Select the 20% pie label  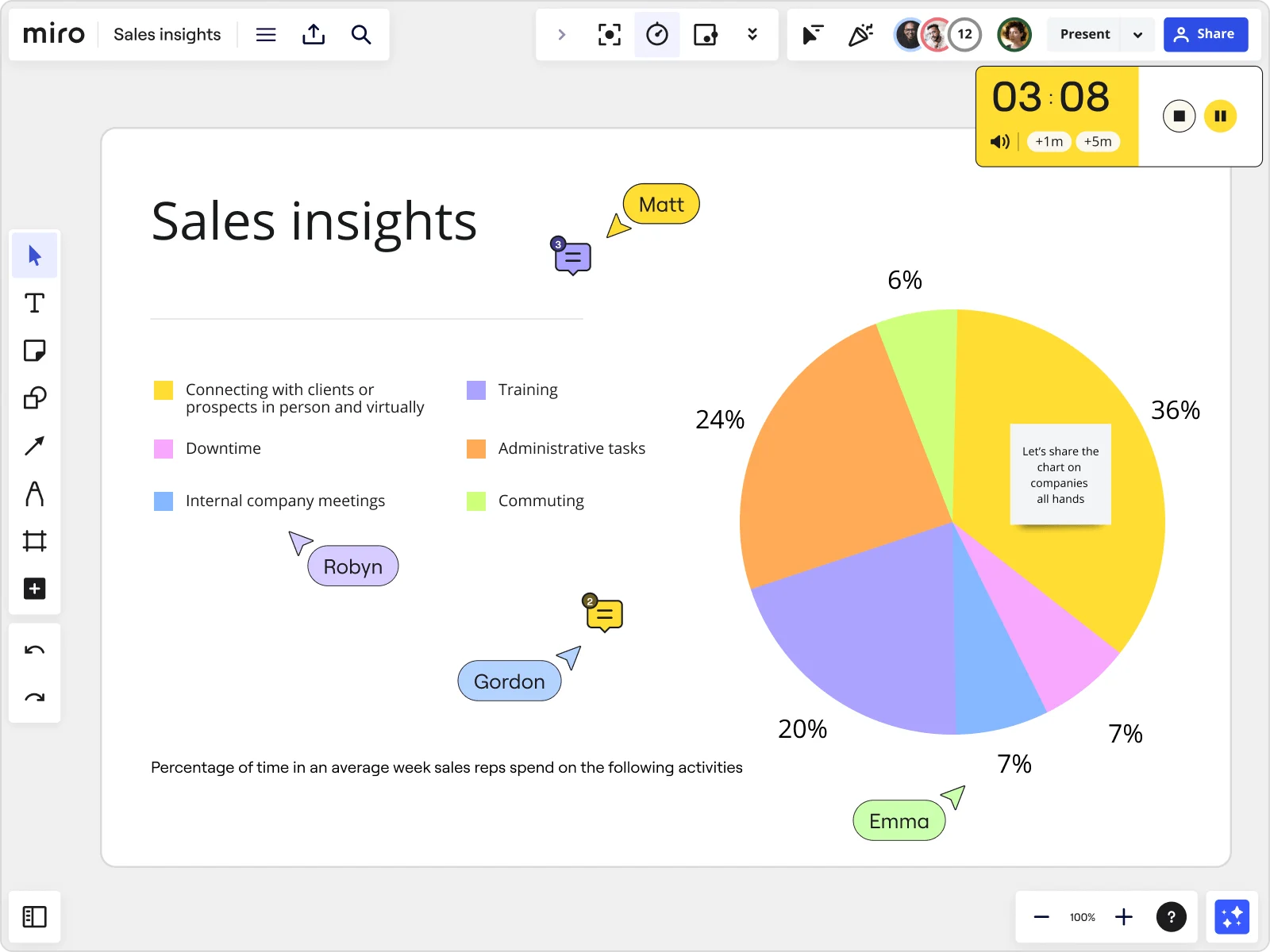point(802,729)
